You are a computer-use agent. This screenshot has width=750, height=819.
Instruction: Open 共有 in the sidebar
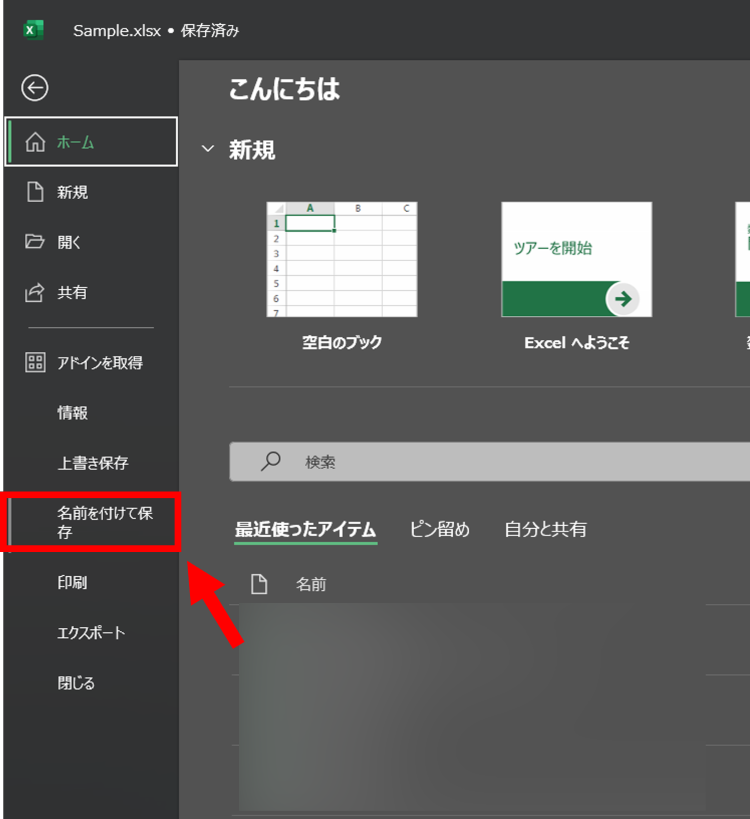pyautogui.click(x=91, y=292)
